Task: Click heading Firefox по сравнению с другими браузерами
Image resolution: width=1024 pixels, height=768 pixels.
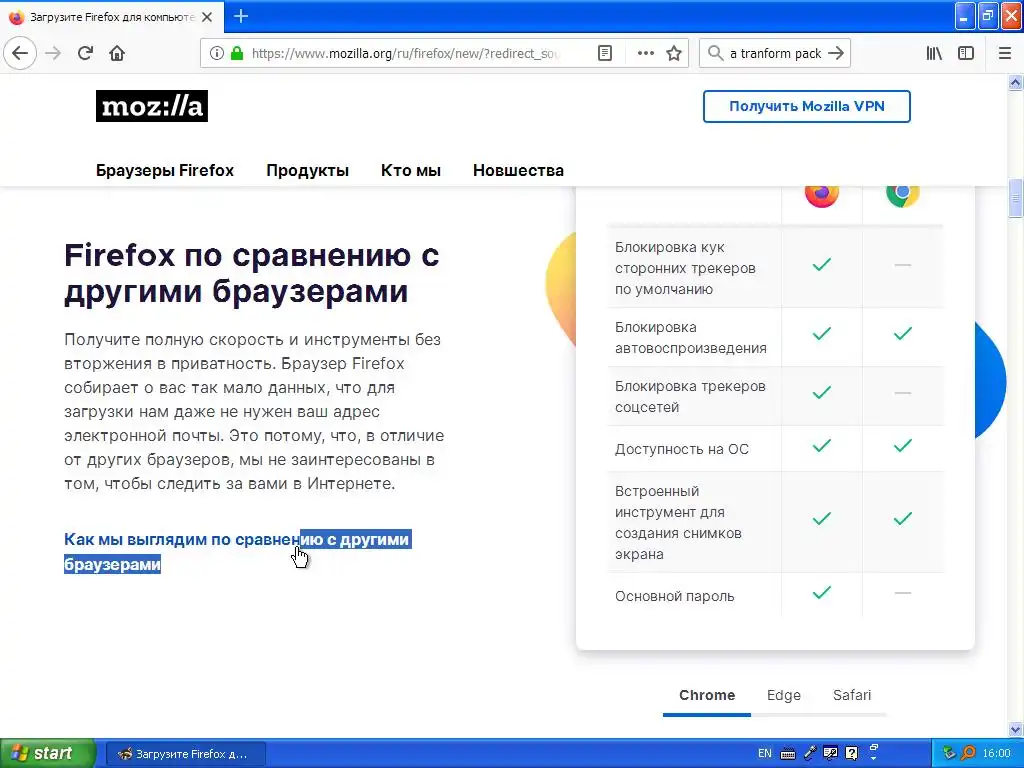Action: [251, 272]
